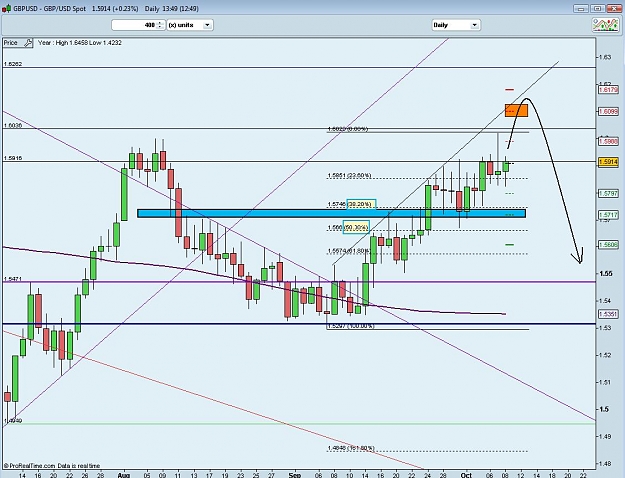
Task: Click the 1.5717 price axis label
Action: tap(608, 215)
